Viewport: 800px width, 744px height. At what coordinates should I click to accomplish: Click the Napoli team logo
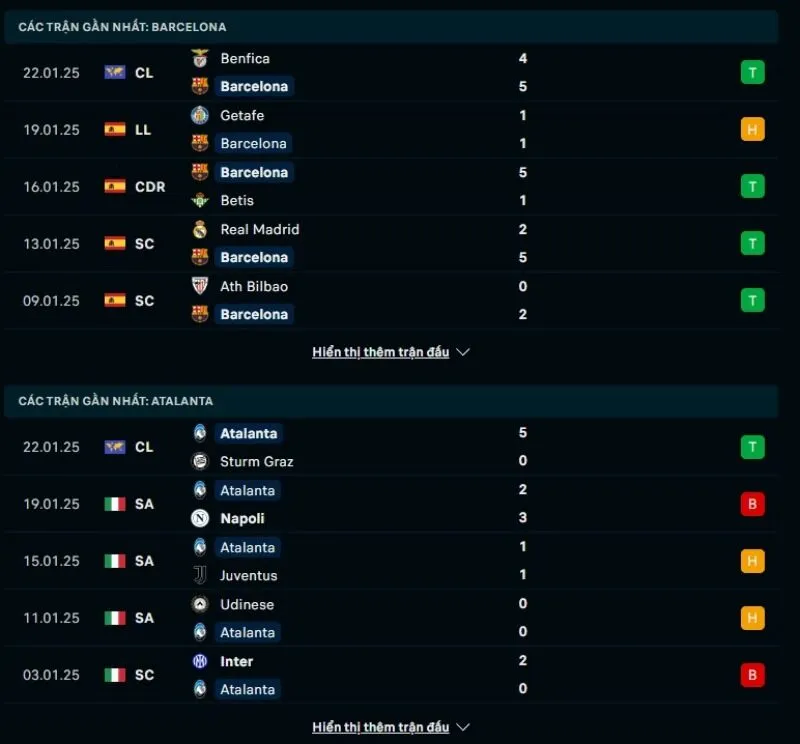(199, 518)
